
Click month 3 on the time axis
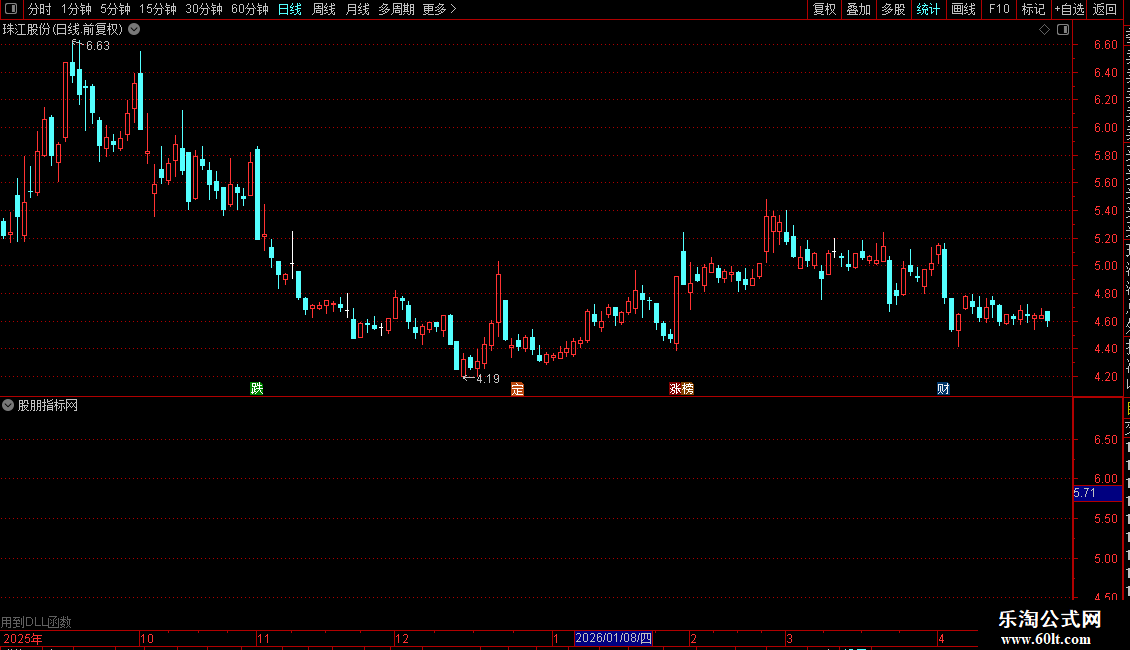tap(789, 638)
